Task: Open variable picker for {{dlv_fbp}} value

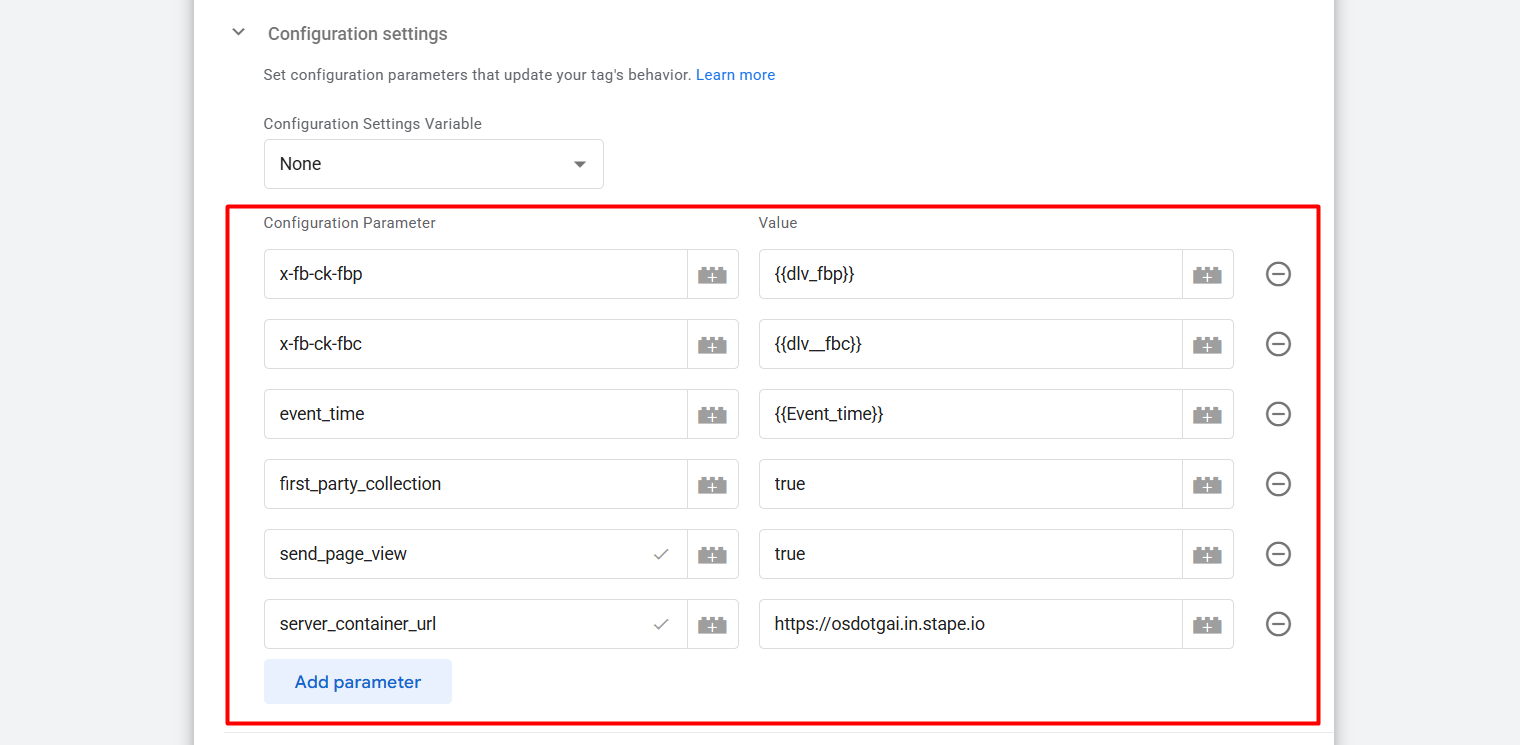Action: [x=1207, y=274]
